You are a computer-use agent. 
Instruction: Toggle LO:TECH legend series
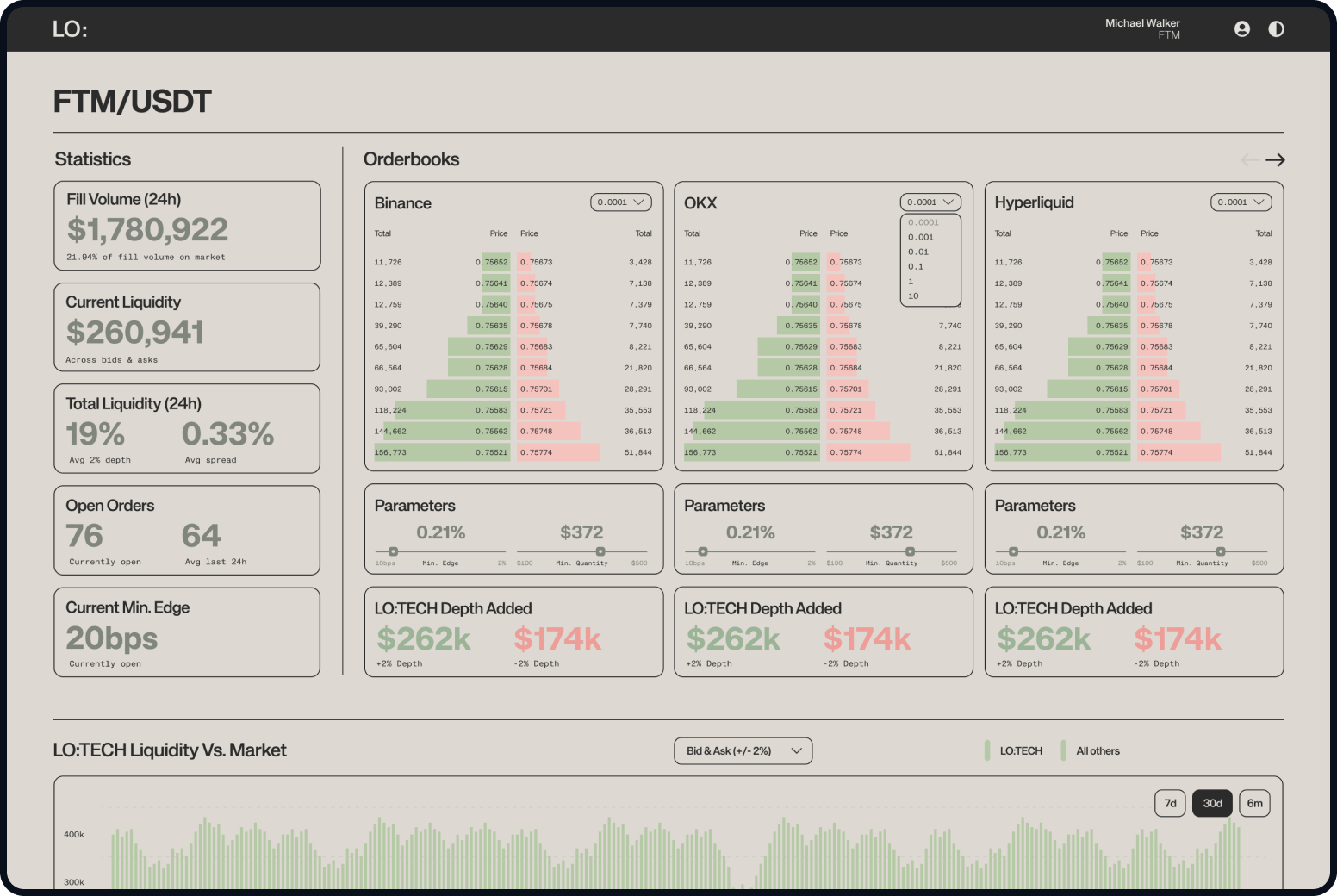(1014, 751)
